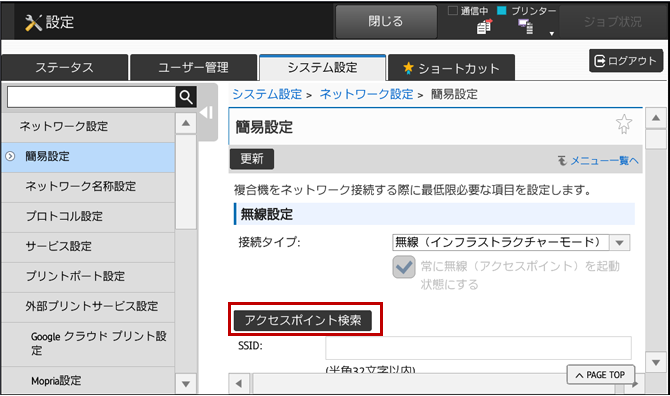Select ネットワーク設定 in the sidebar
670x396 pixels.
point(88,126)
